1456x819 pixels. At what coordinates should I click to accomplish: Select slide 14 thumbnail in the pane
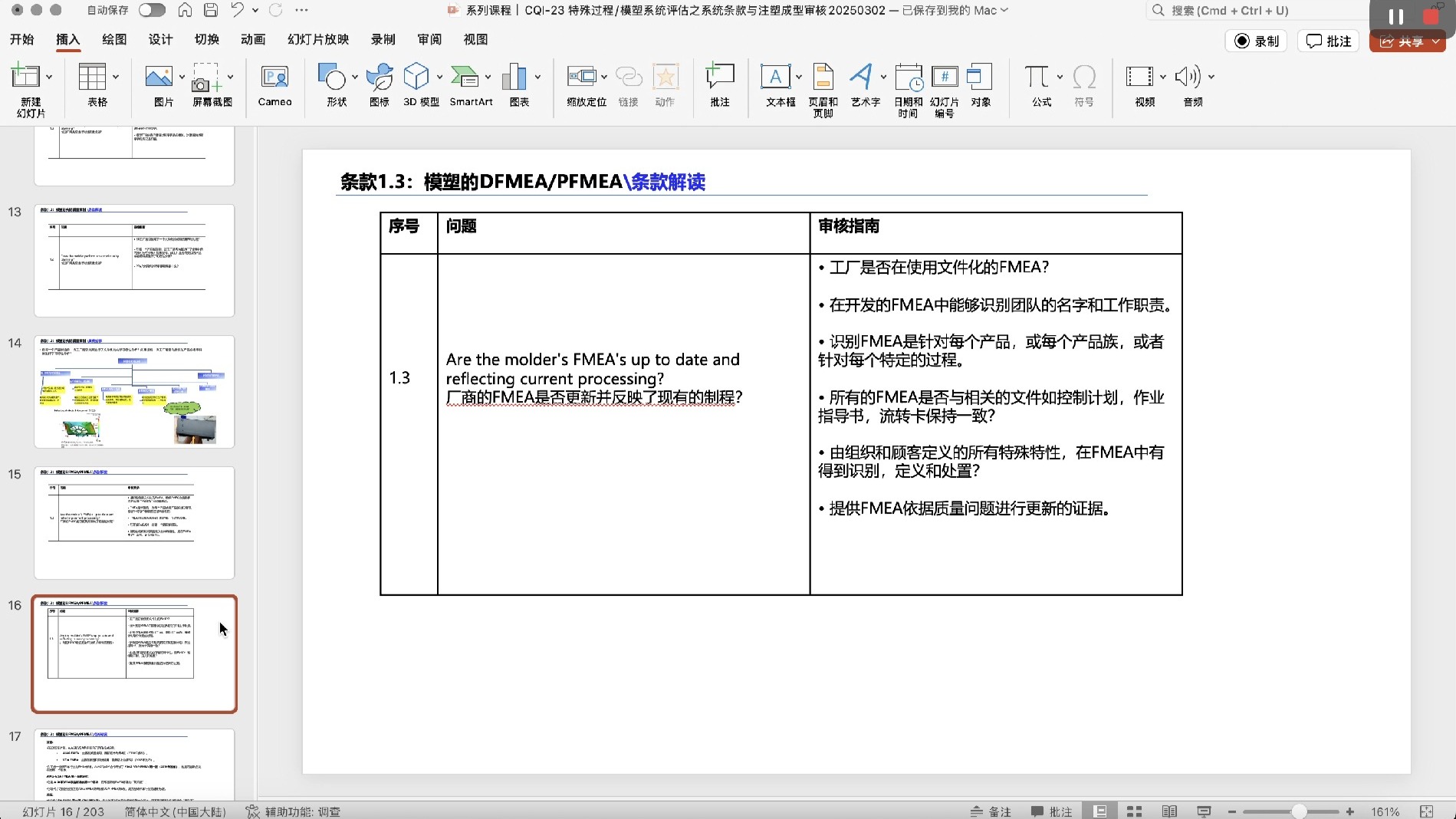(133, 391)
